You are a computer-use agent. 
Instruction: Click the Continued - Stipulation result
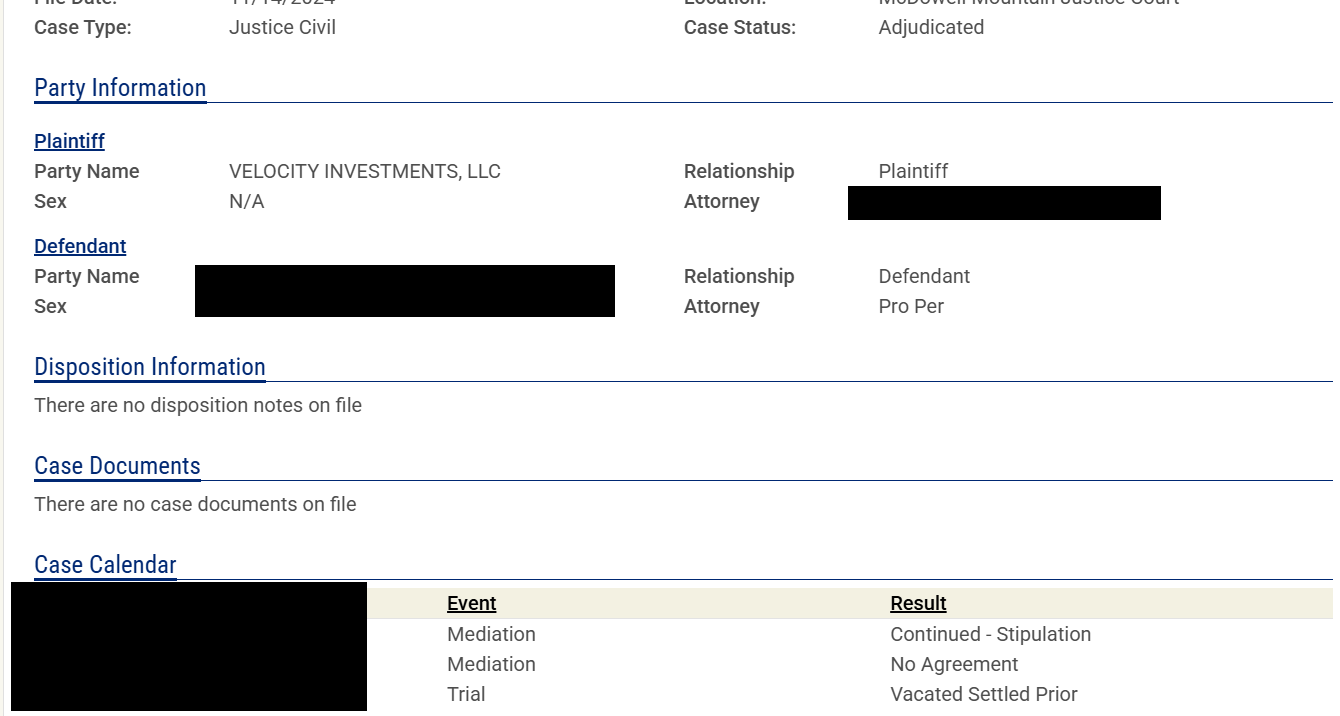(x=990, y=634)
